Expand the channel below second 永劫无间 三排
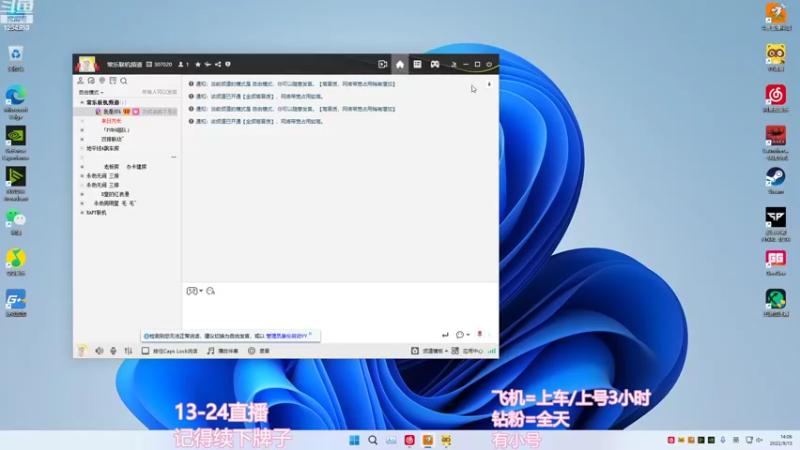800x450 pixels. point(82,194)
